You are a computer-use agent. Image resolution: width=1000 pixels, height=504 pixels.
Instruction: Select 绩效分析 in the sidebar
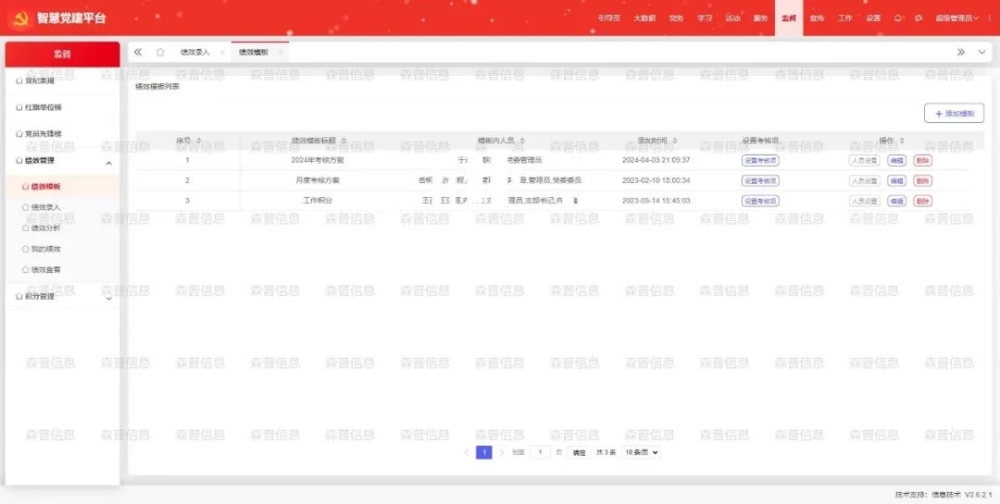tap(46, 228)
